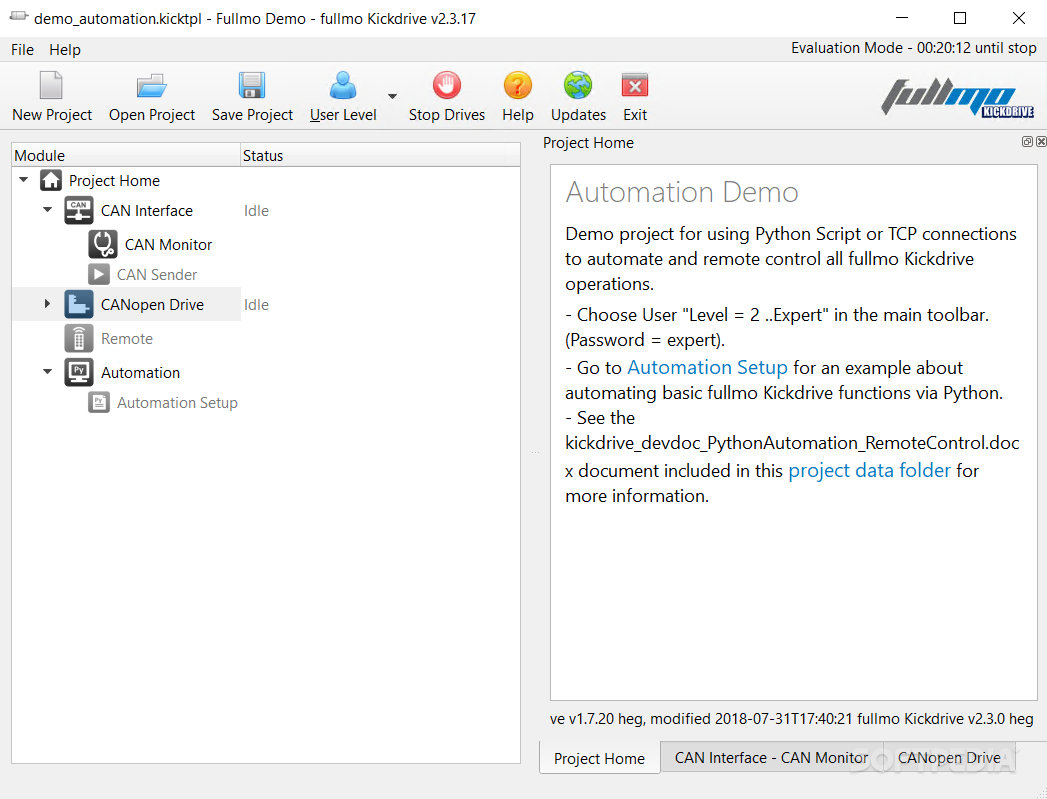Image resolution: width=1047 pixels, height=799 pixels.
Task: Expand the CANopen Drive tree node
Action: [x=47, y=304]
